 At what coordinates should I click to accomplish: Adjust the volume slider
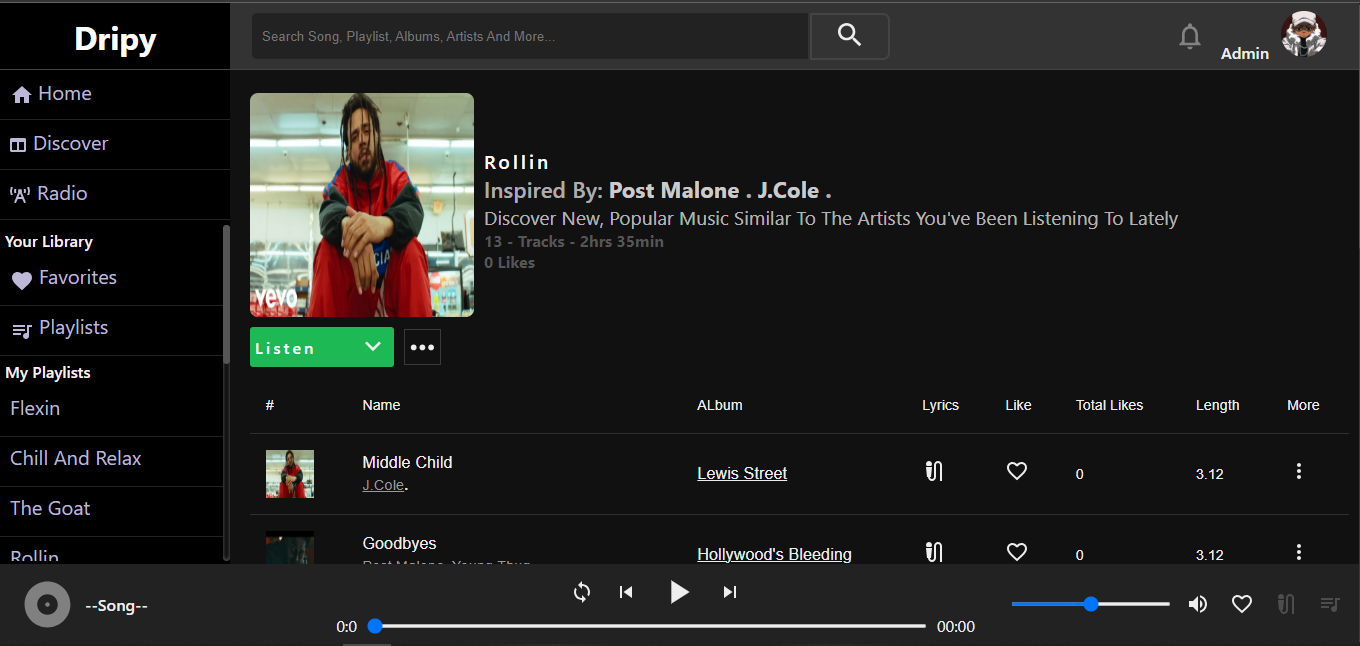[1091, 604]
